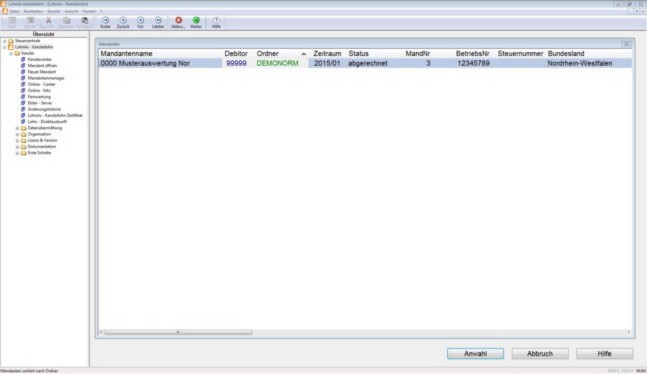Open the Bearbeiten menu
This screenshot has height=374, width=647.
pyautogui.click(x=33, y=12)
